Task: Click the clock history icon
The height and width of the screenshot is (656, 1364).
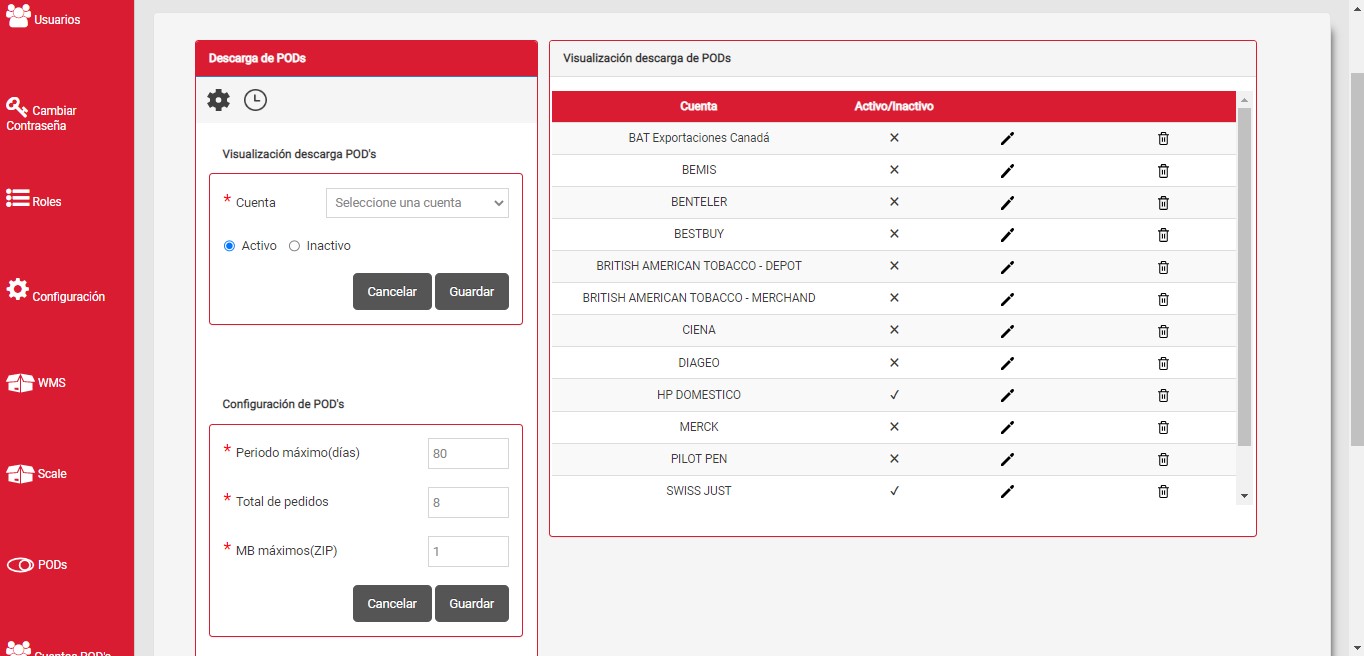Action: click(255, 100)
